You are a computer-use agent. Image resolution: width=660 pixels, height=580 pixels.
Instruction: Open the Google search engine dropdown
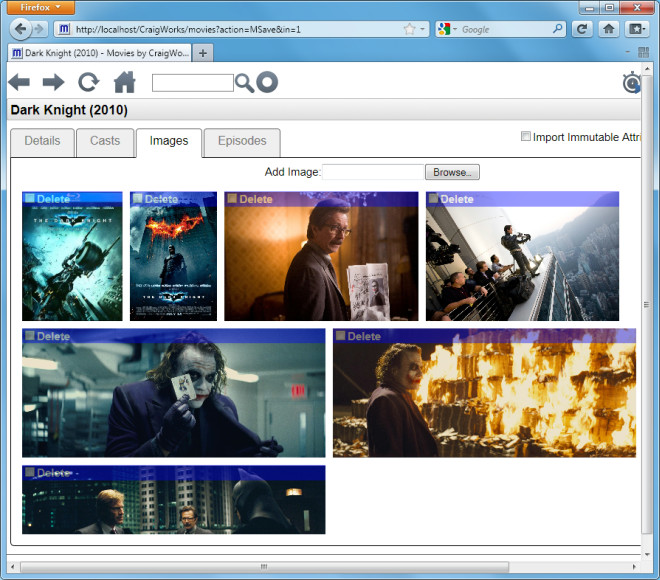tap(447, 29)
